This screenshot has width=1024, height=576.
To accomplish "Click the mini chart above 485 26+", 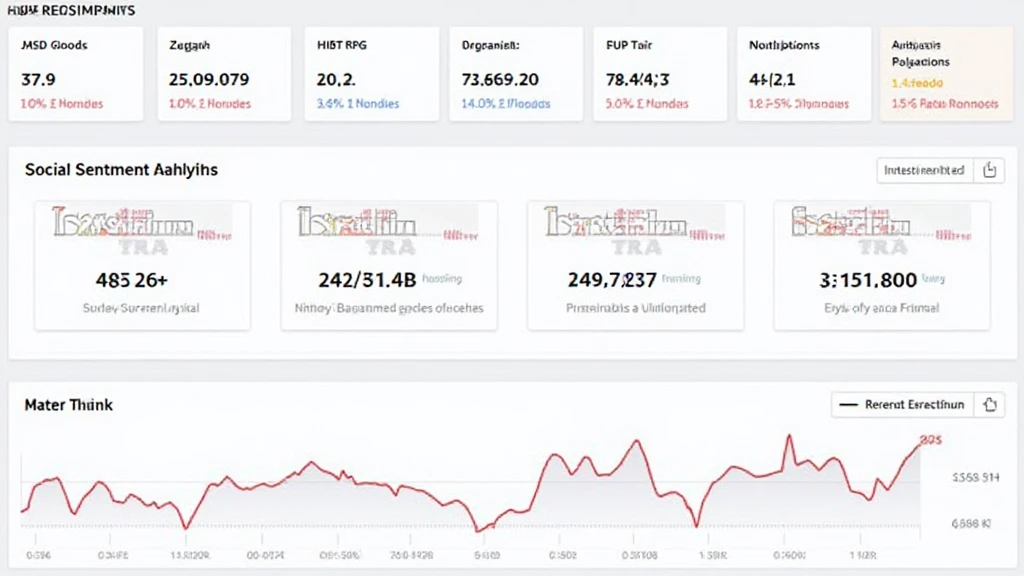I will pos(142,228).
